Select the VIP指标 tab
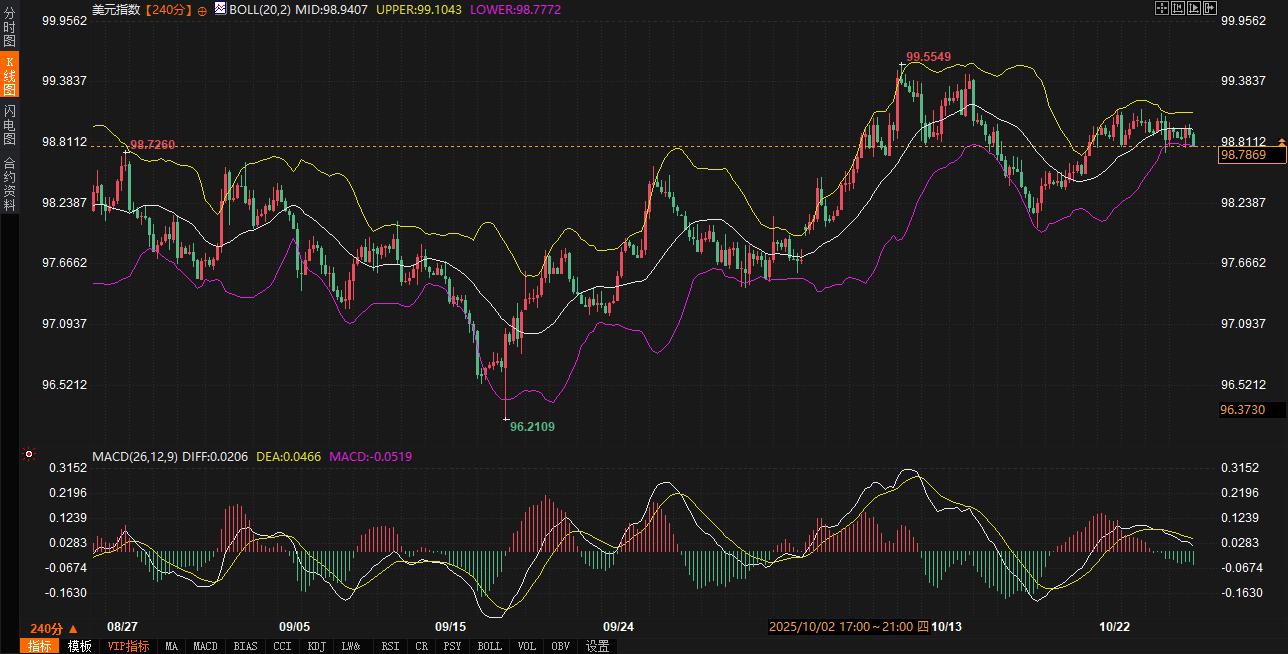 (129, 646)
